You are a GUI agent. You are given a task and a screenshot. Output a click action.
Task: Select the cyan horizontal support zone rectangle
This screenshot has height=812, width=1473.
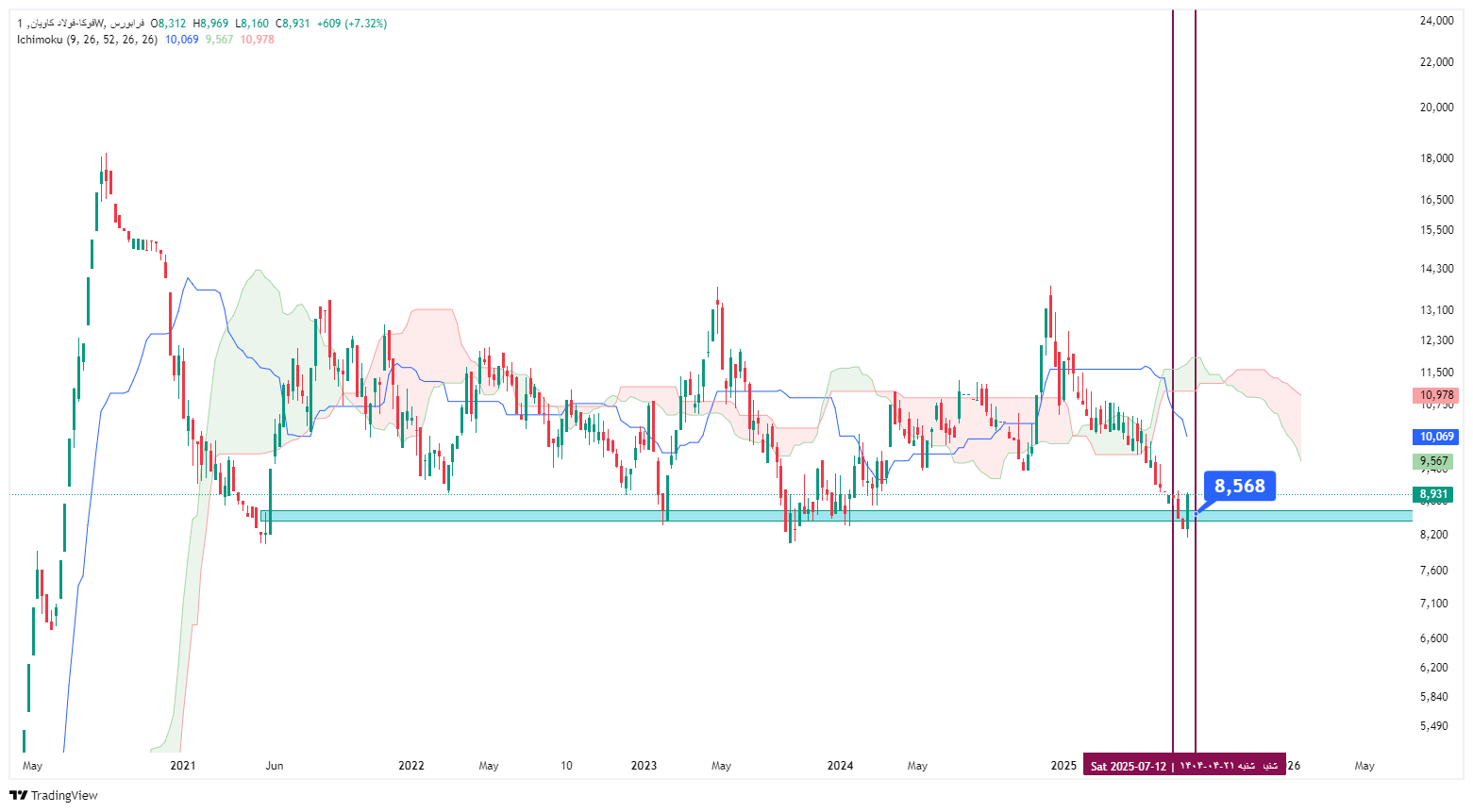pyautogui.click(x=836, y=516)
